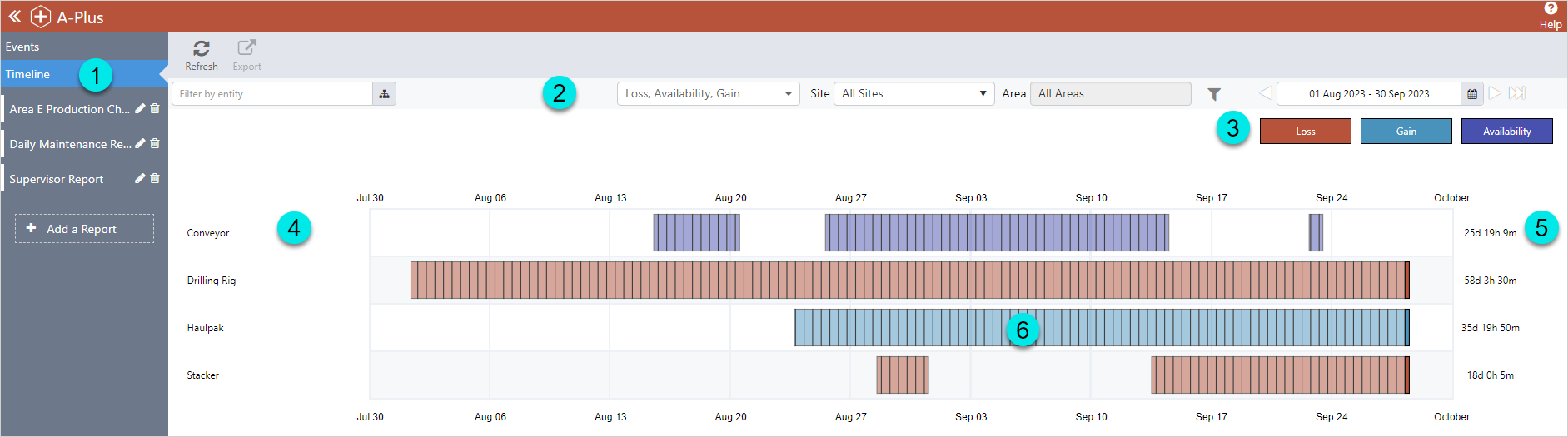Click the filter funnel icon

point(1214,94)
